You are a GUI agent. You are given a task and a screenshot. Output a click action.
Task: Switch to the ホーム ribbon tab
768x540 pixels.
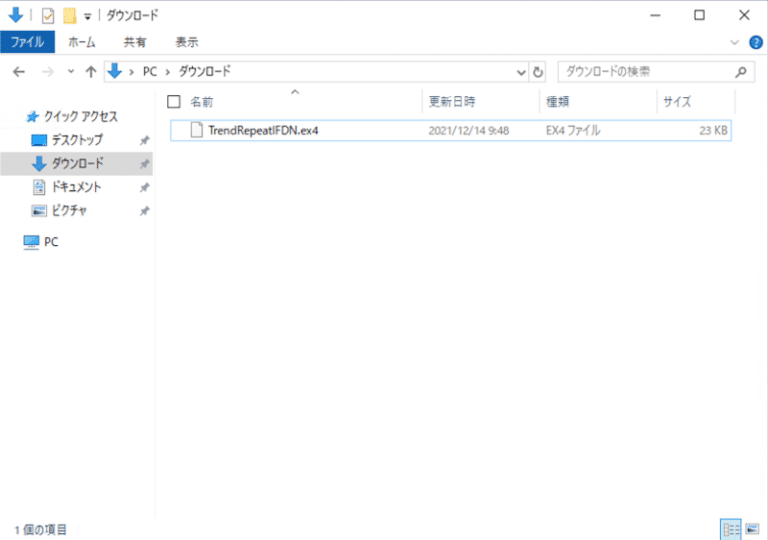(82, 42)
